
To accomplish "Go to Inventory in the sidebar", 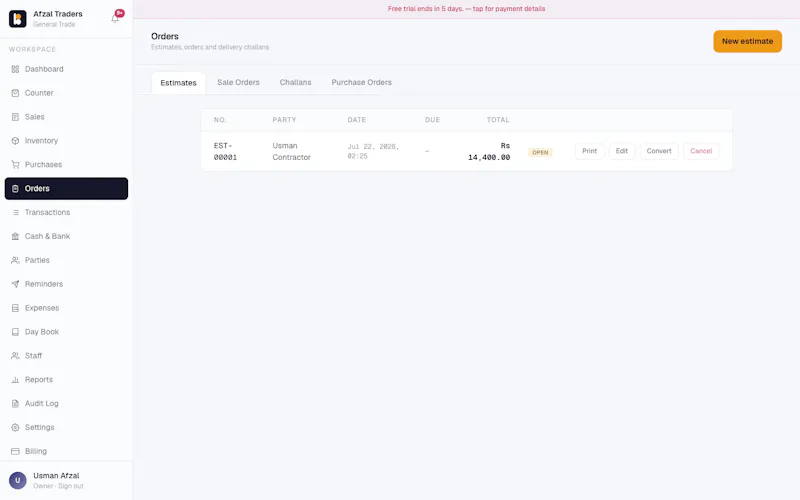I will (x=66, y=141).
